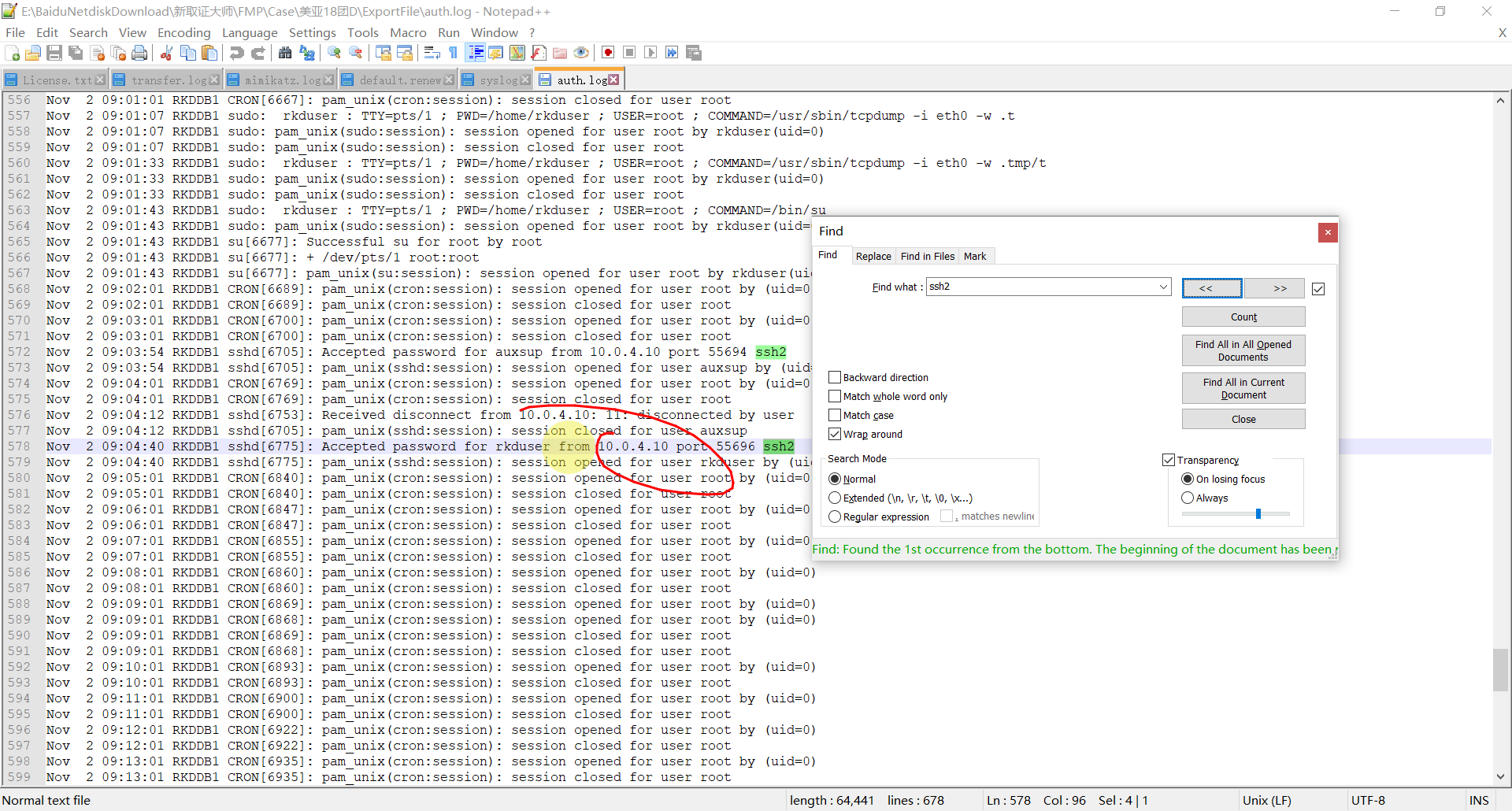Click the Save file toolbar icon
1512x811 pixels.
click(54, 53)
